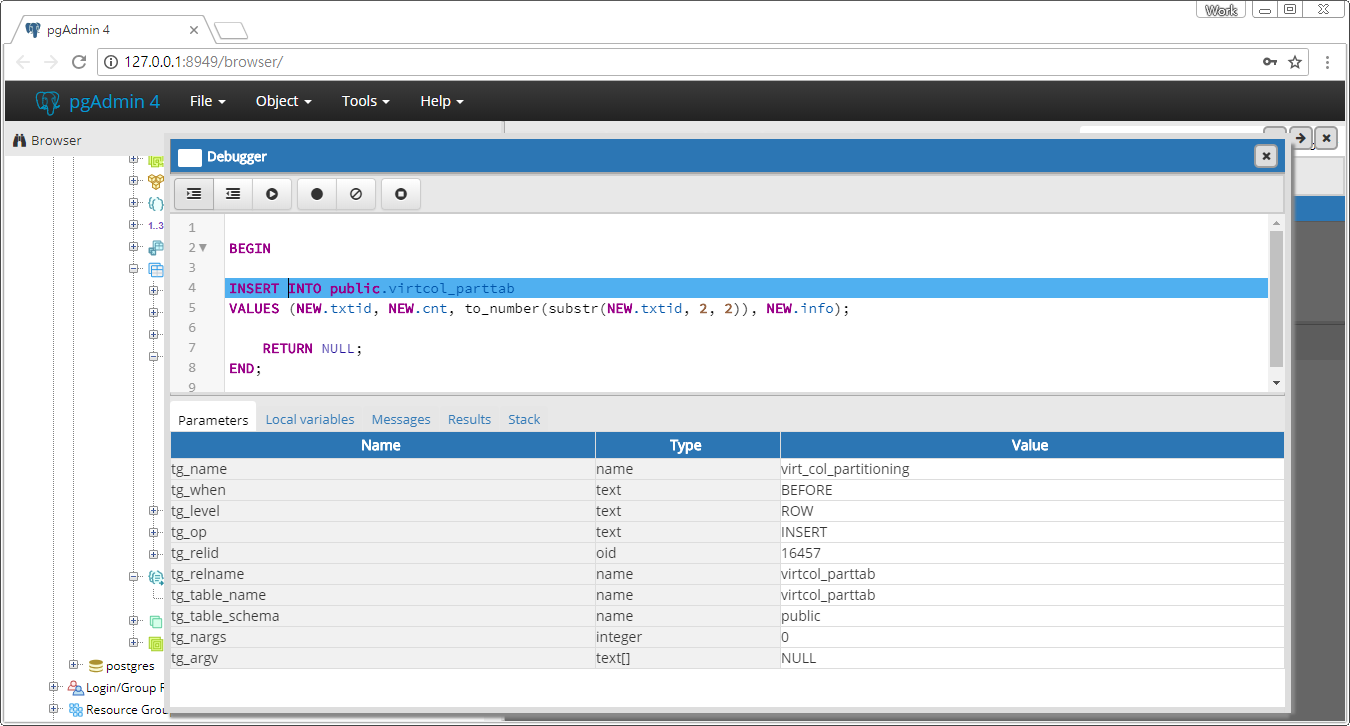Select the yellow cubes tree node icon
Image resolution: width=1350 pixels, height=726 pixels.
[x=156, y=181]
